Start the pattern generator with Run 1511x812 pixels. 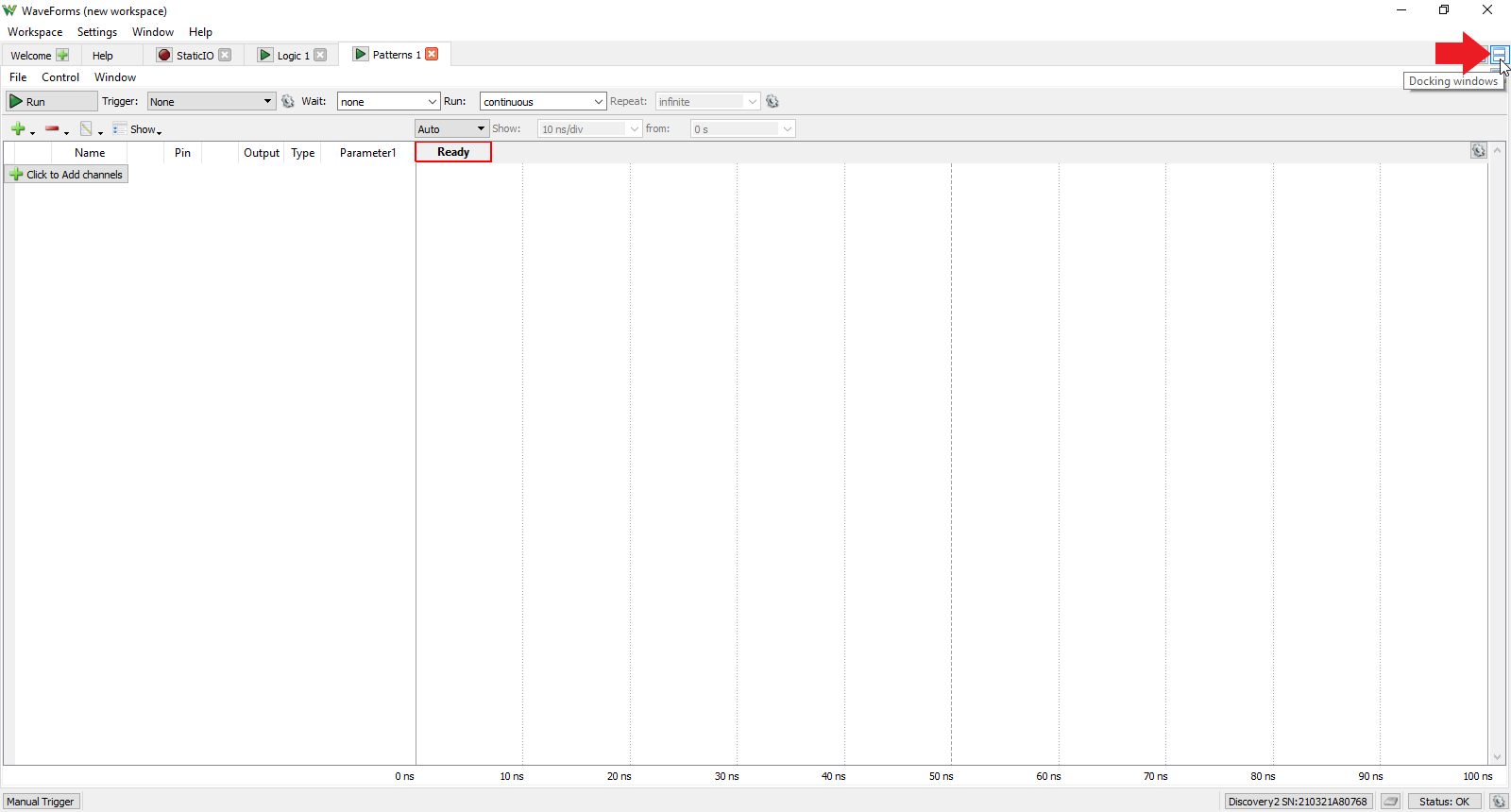tap(52, 101)
